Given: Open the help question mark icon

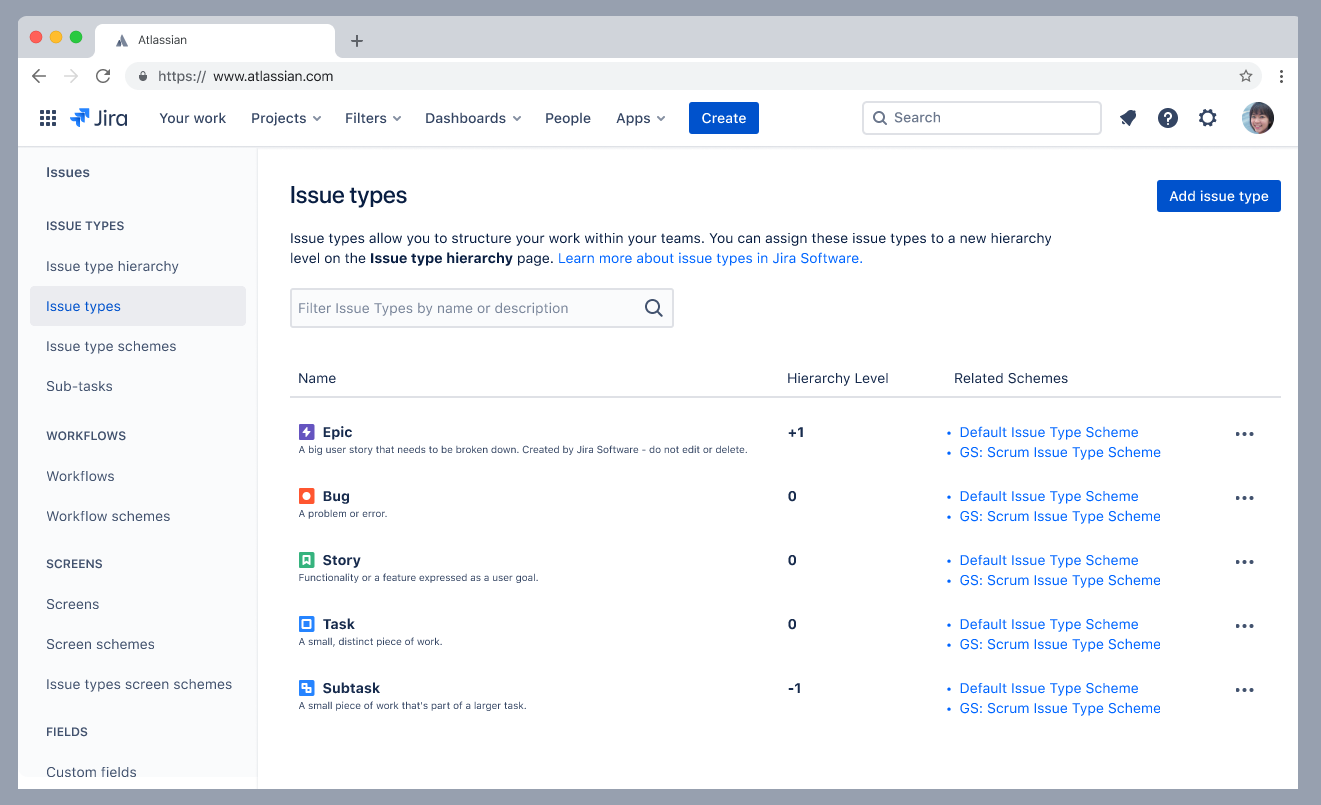Looking at the screenshot, I should pos(1168,117).
